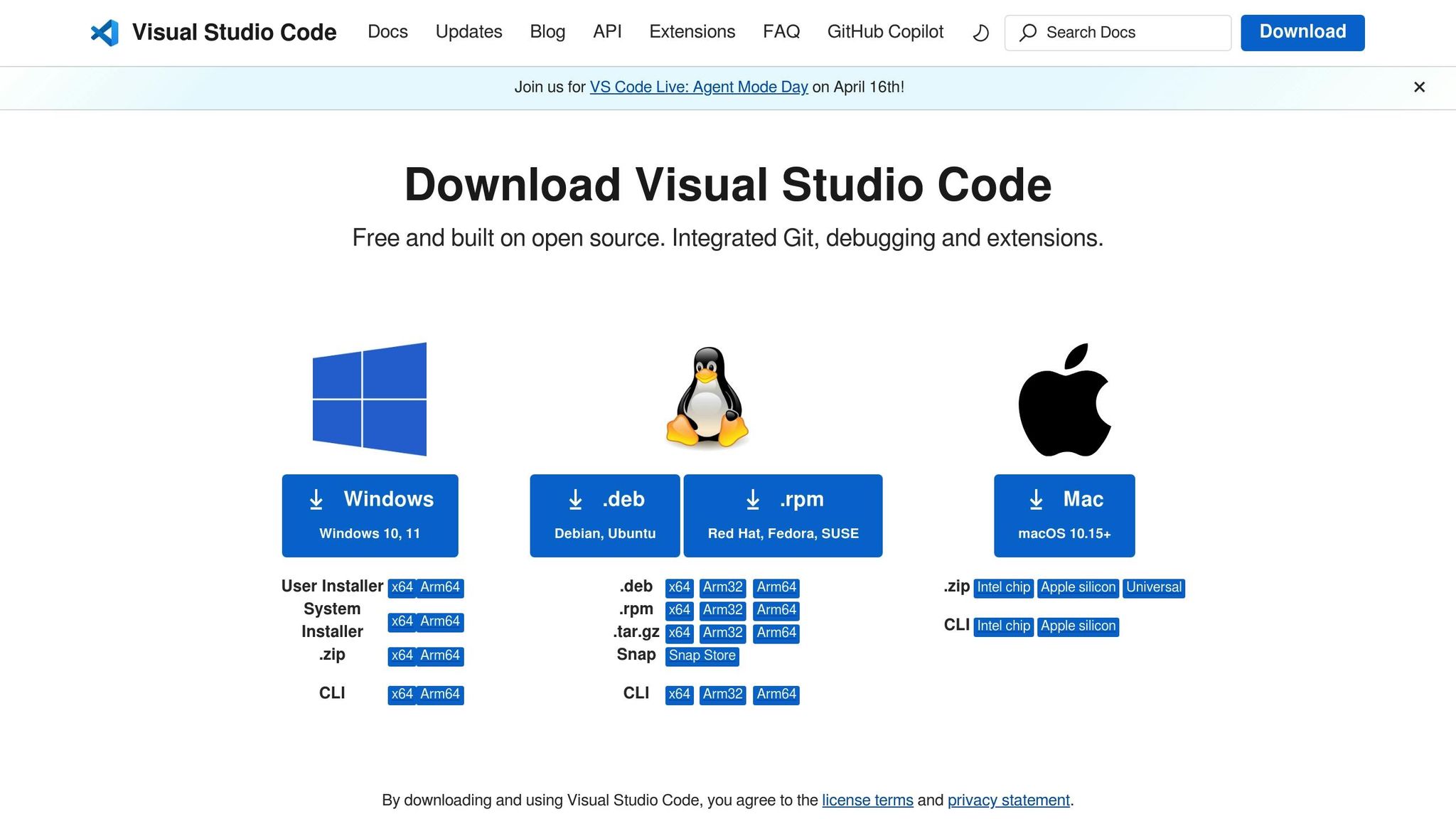Select Arm32 in the .tar.gz row
1456x819 pixels.
[722, 633]
